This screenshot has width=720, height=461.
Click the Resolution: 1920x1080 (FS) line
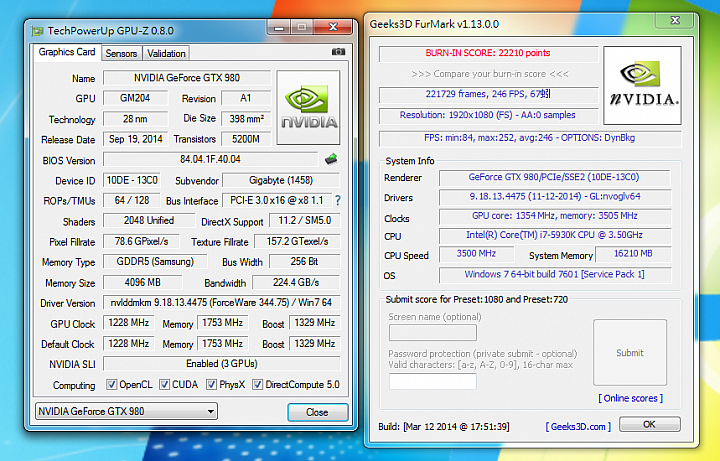[488, 115]
